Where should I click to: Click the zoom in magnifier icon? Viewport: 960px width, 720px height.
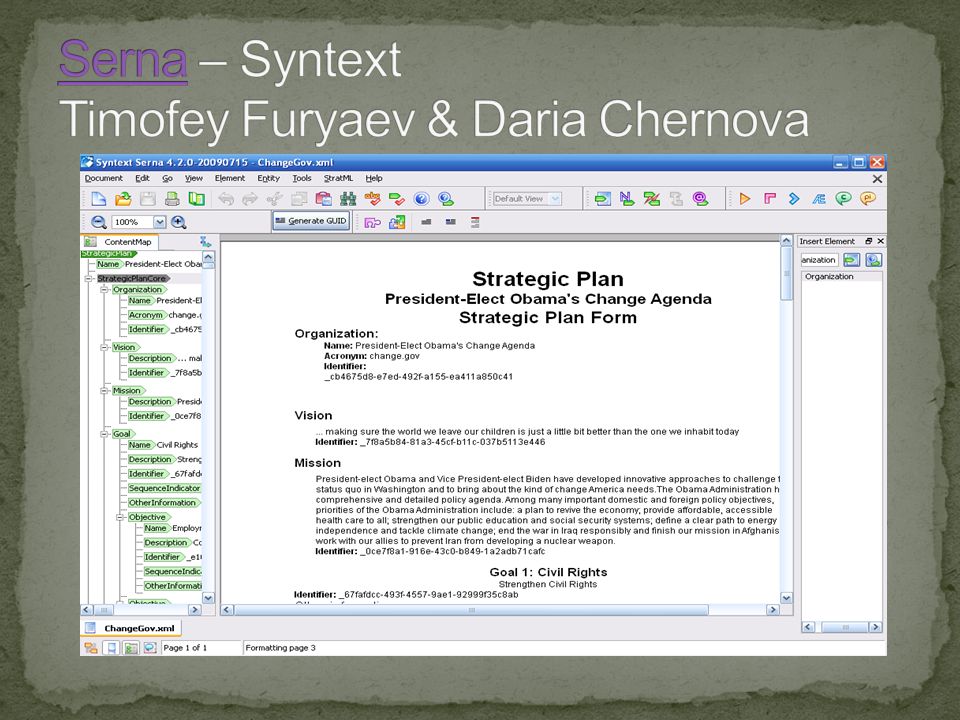[x=179, y=222]
